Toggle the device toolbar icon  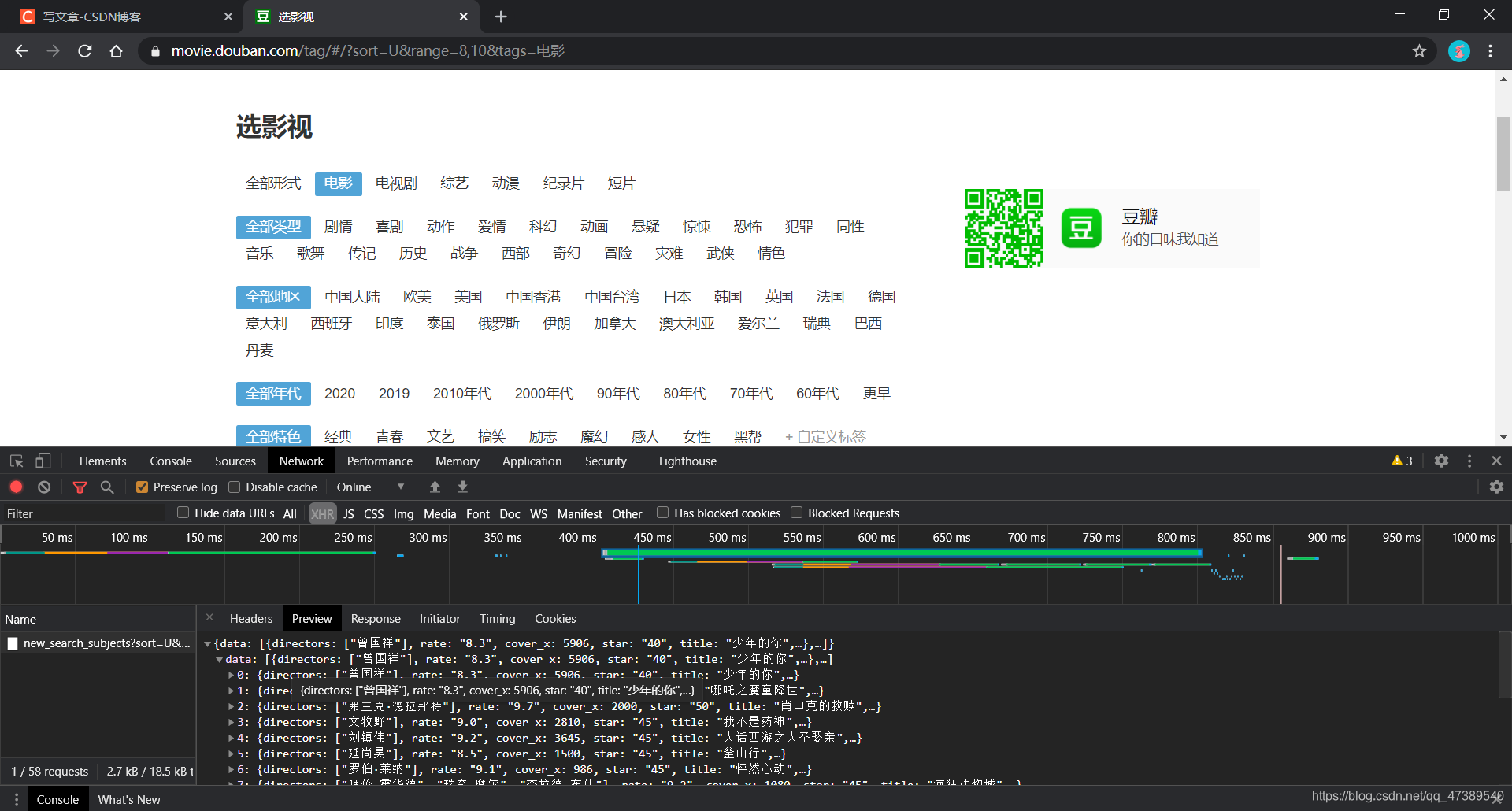pos(43,461)
